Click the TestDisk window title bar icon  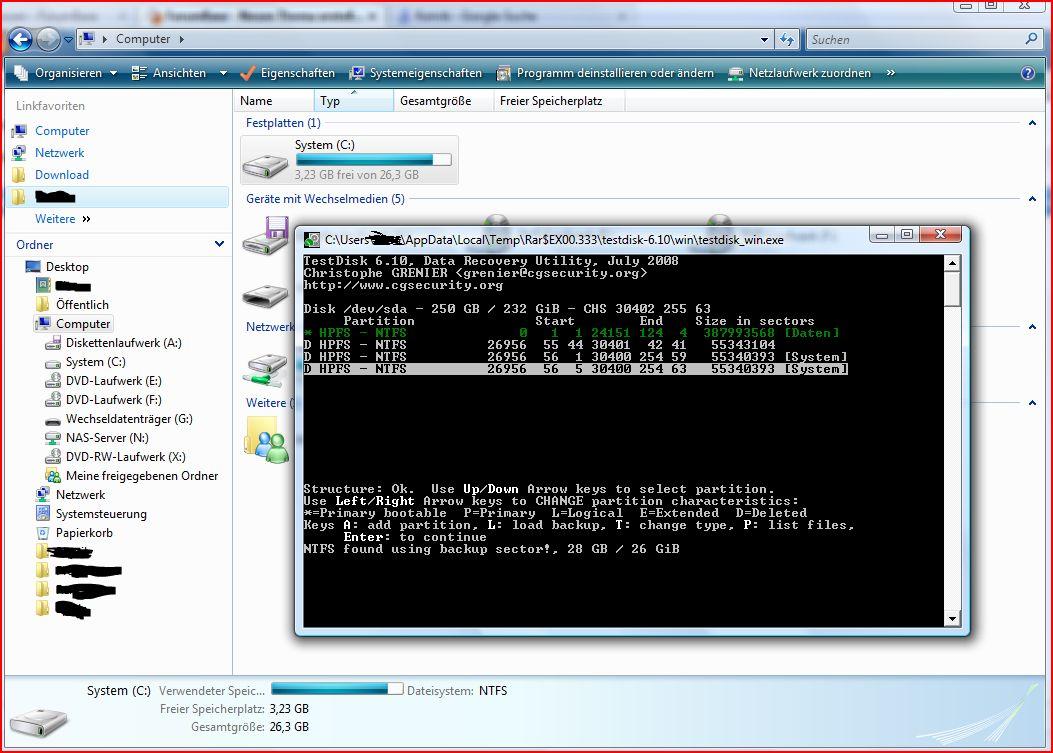[312, 240]
